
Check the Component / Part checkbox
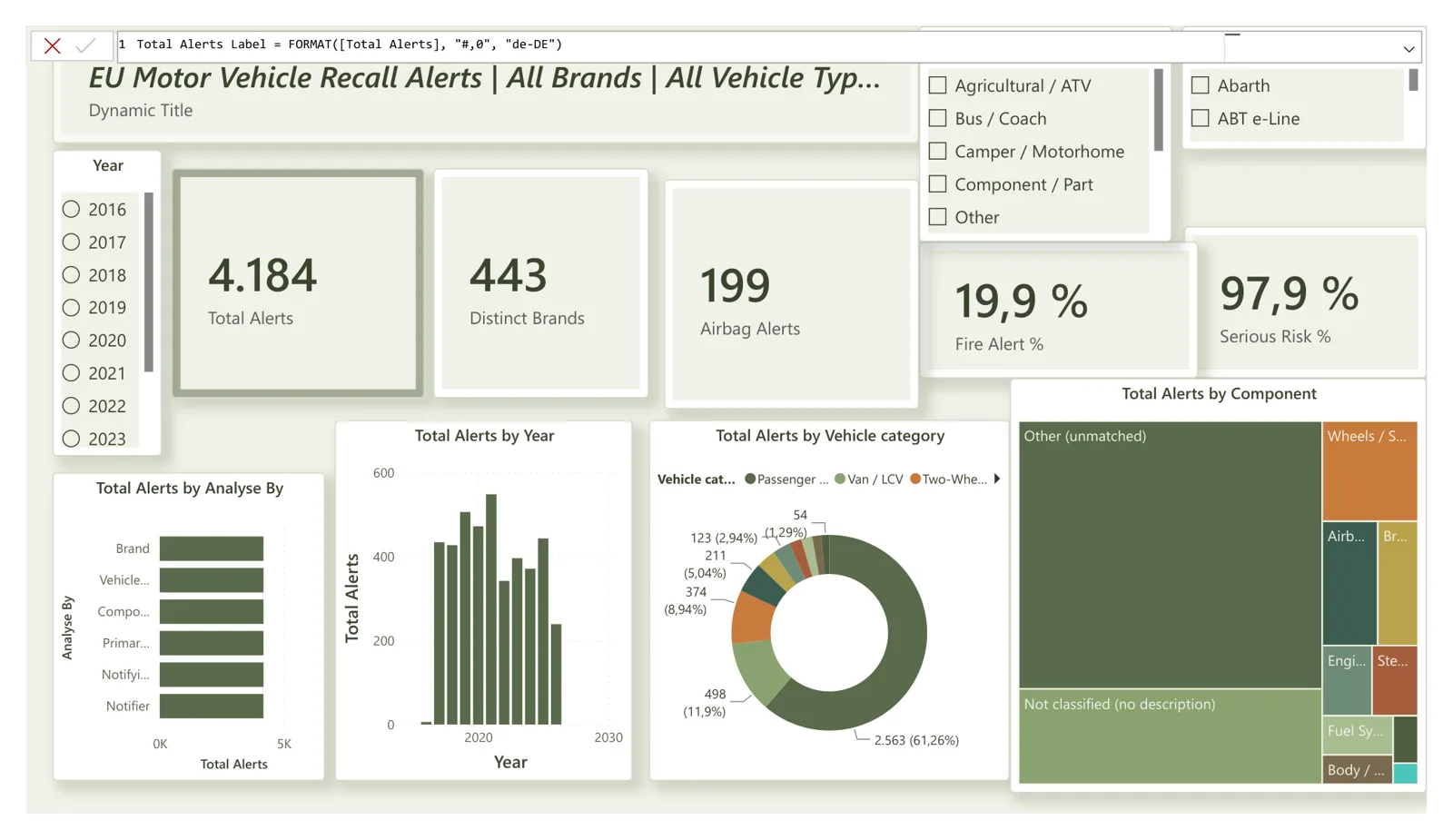click(x=938, y=183)
